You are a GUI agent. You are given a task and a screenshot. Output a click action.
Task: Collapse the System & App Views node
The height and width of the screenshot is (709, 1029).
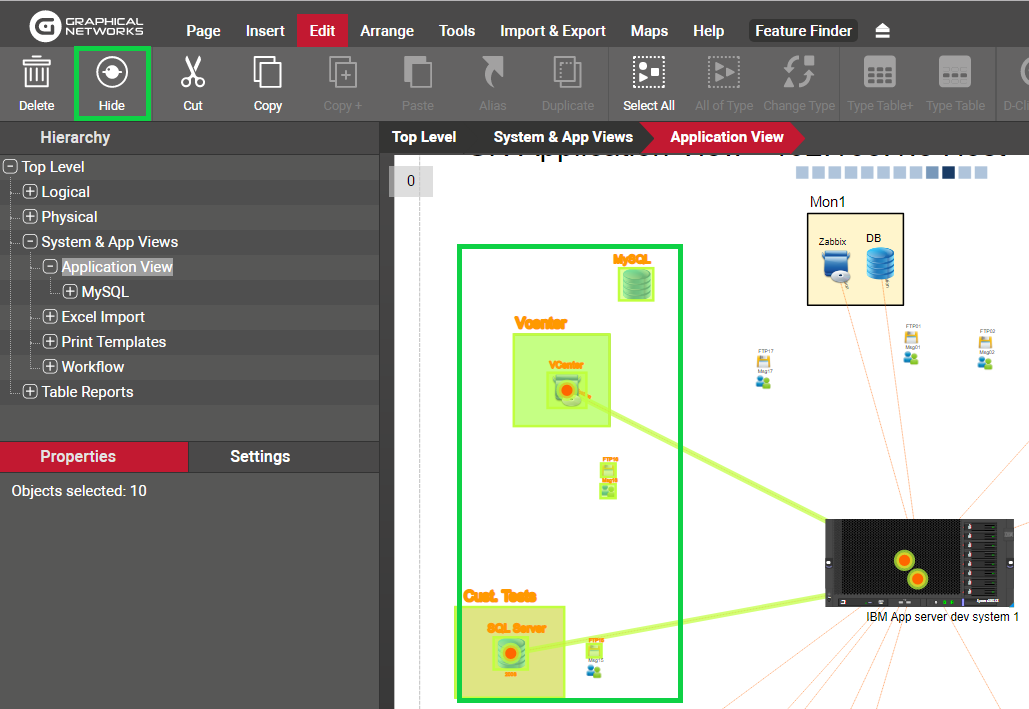tap(30, 242)
